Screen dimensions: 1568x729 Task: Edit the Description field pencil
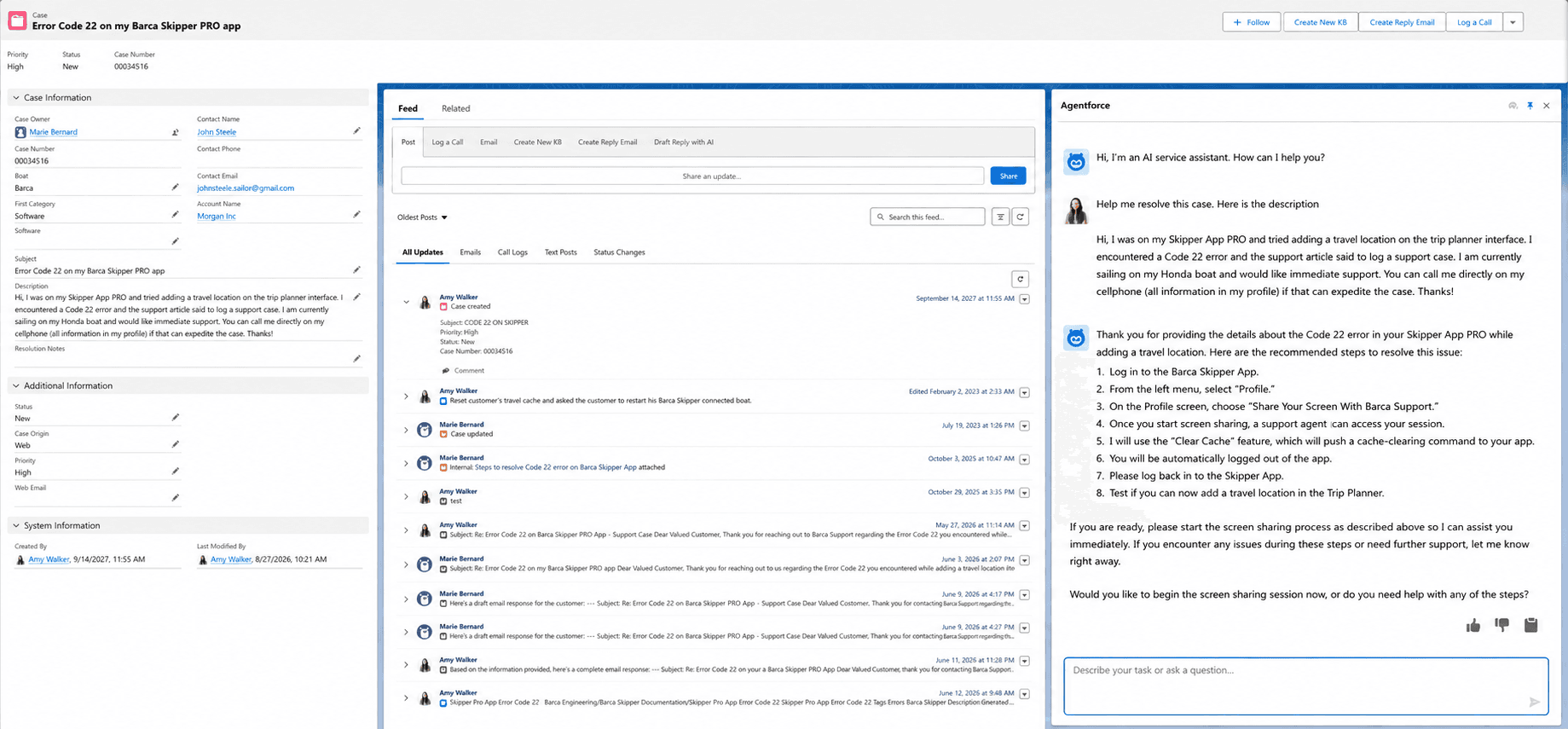coord(356,298)
